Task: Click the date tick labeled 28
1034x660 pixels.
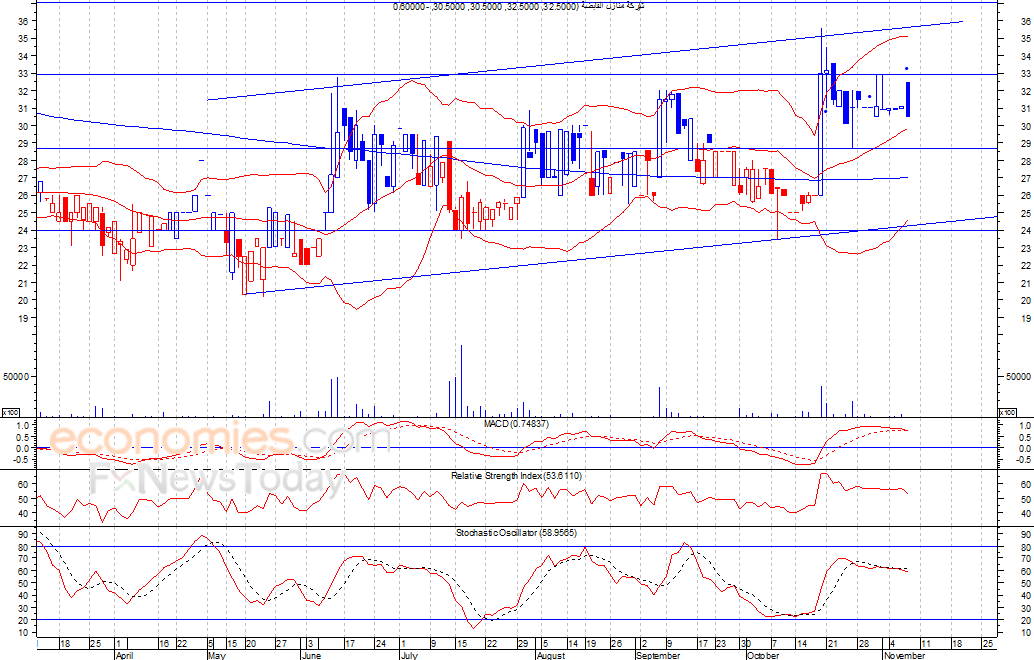Action: point(863,644)
